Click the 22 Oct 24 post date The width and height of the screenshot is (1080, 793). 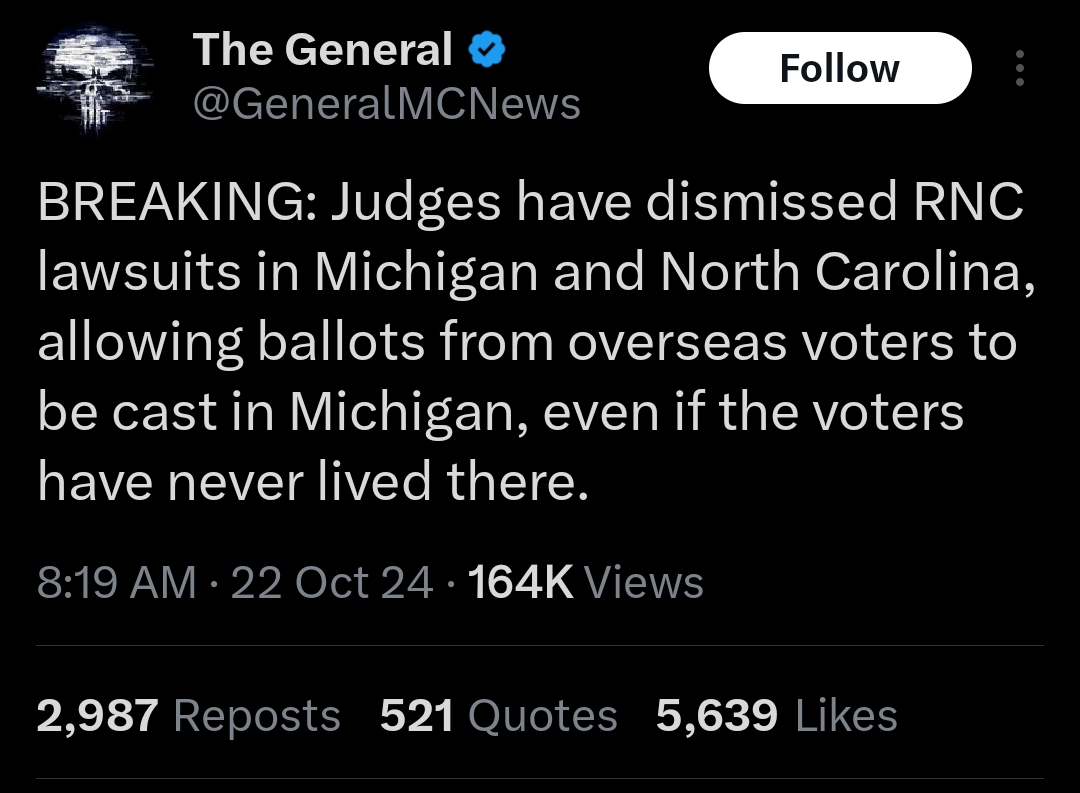point(332,583)
